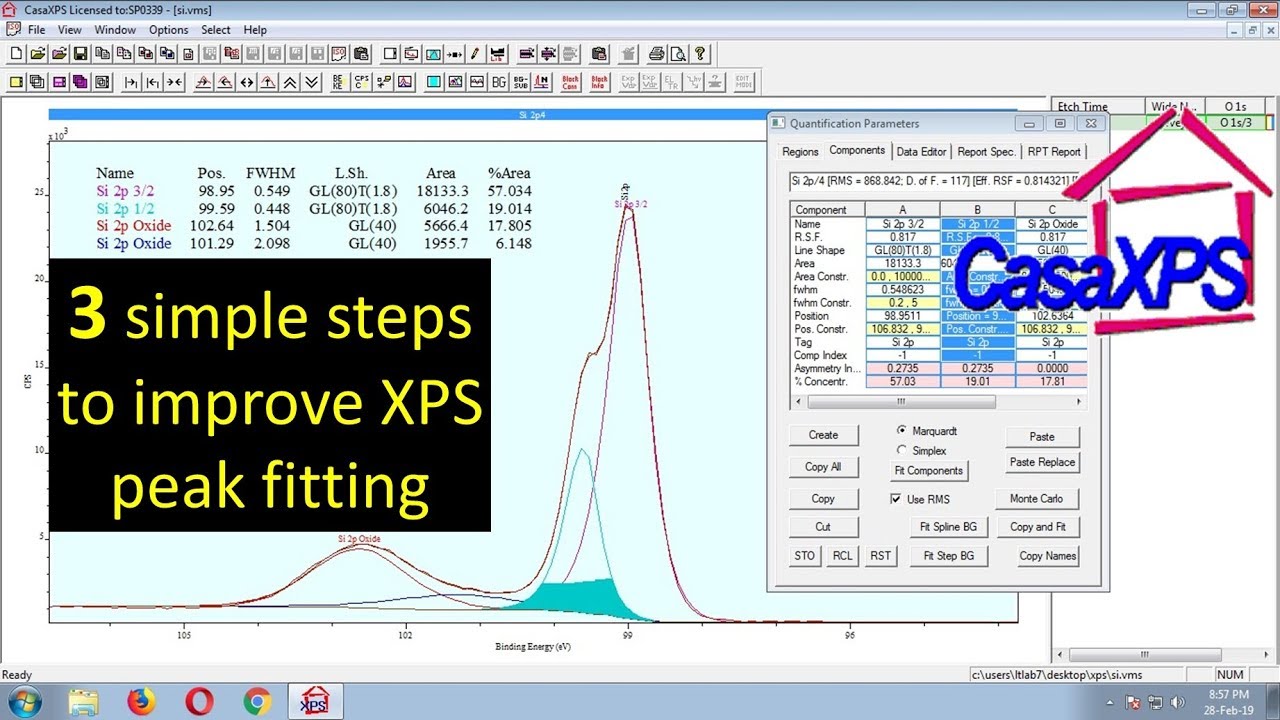The height and width of the screenshot is (720, 1280).
Task: Click the Fit Step BG button
Action: coord(948,556)
